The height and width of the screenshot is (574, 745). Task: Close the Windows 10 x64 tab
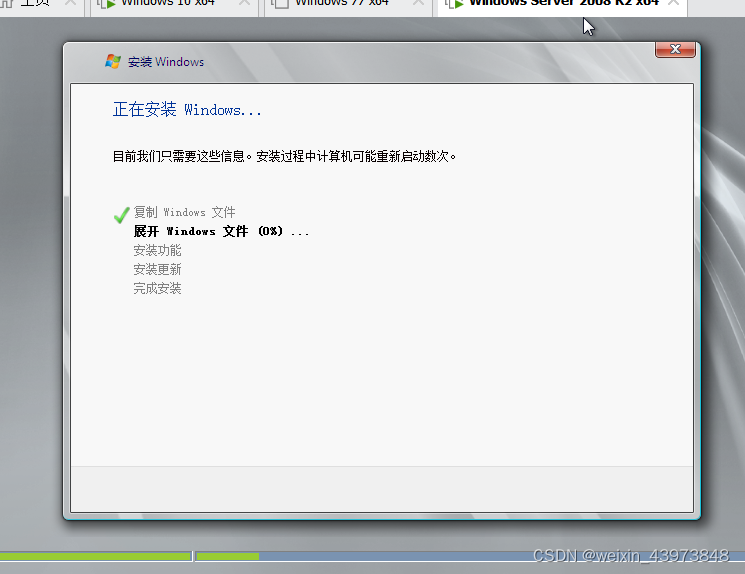pyautogui.click(x=245, y=3)
